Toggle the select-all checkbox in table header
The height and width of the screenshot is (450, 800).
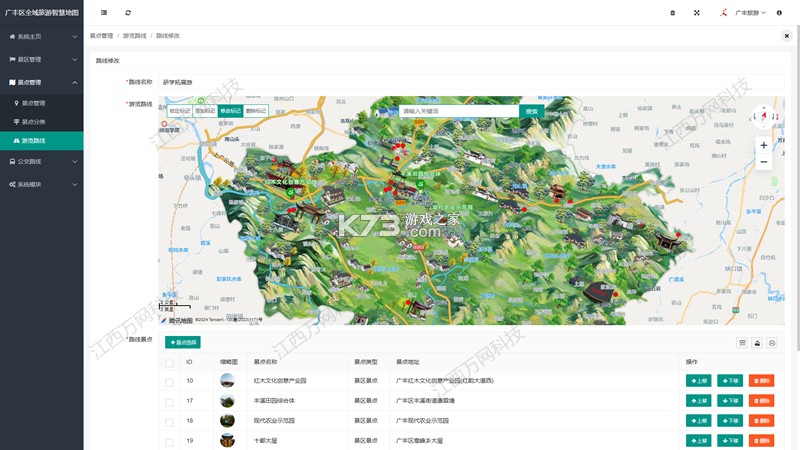click(169, 363)
